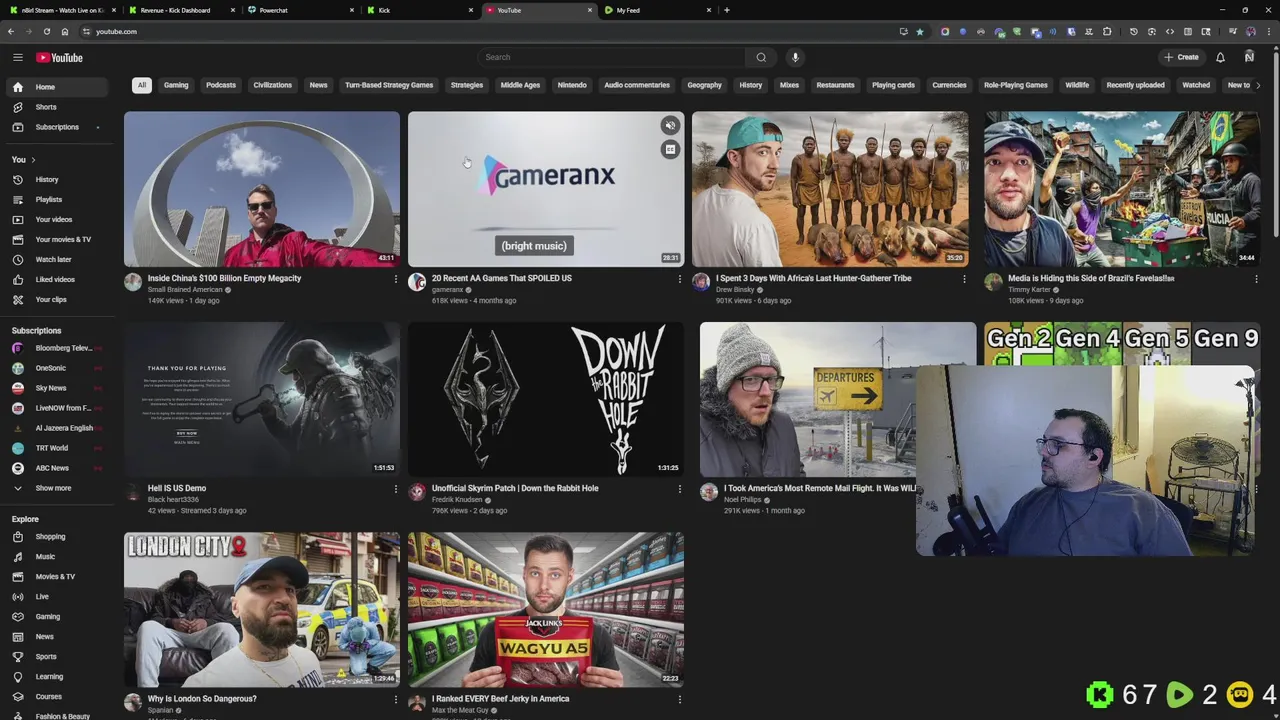
Task: Open options for Hell IS US Demo
Action: pos(396,489)
